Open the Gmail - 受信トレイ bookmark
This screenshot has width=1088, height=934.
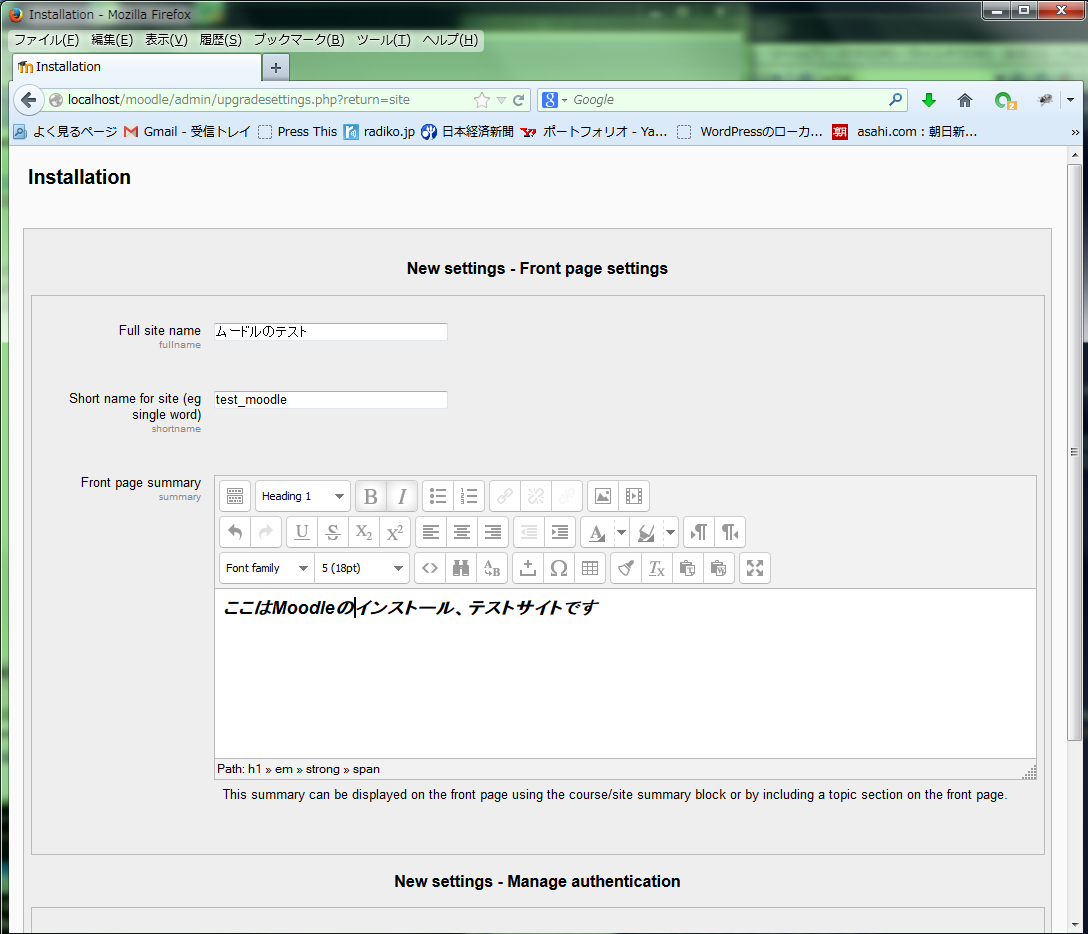(187, 132)
